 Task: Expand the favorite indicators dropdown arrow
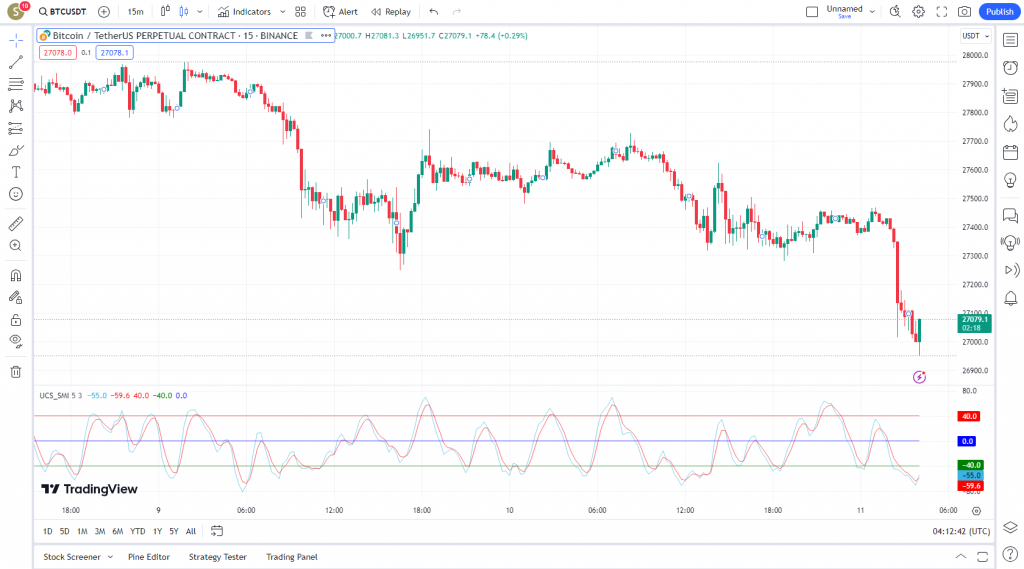pos(282,12)
